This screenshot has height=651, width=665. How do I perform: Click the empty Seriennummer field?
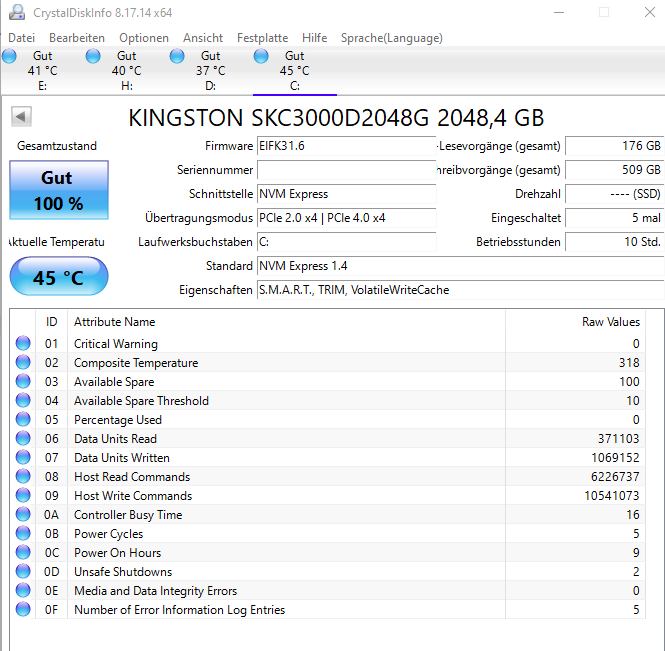coord(346,170)
